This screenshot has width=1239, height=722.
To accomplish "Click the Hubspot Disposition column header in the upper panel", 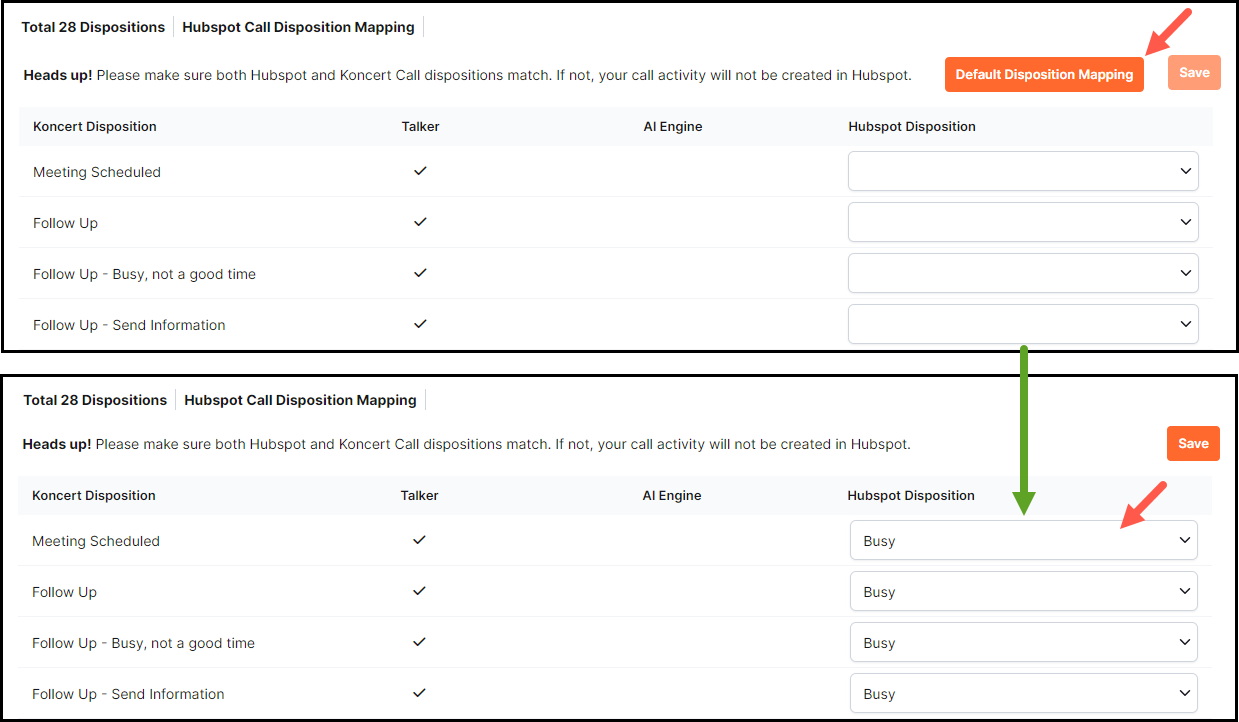I will click(912, 127).
